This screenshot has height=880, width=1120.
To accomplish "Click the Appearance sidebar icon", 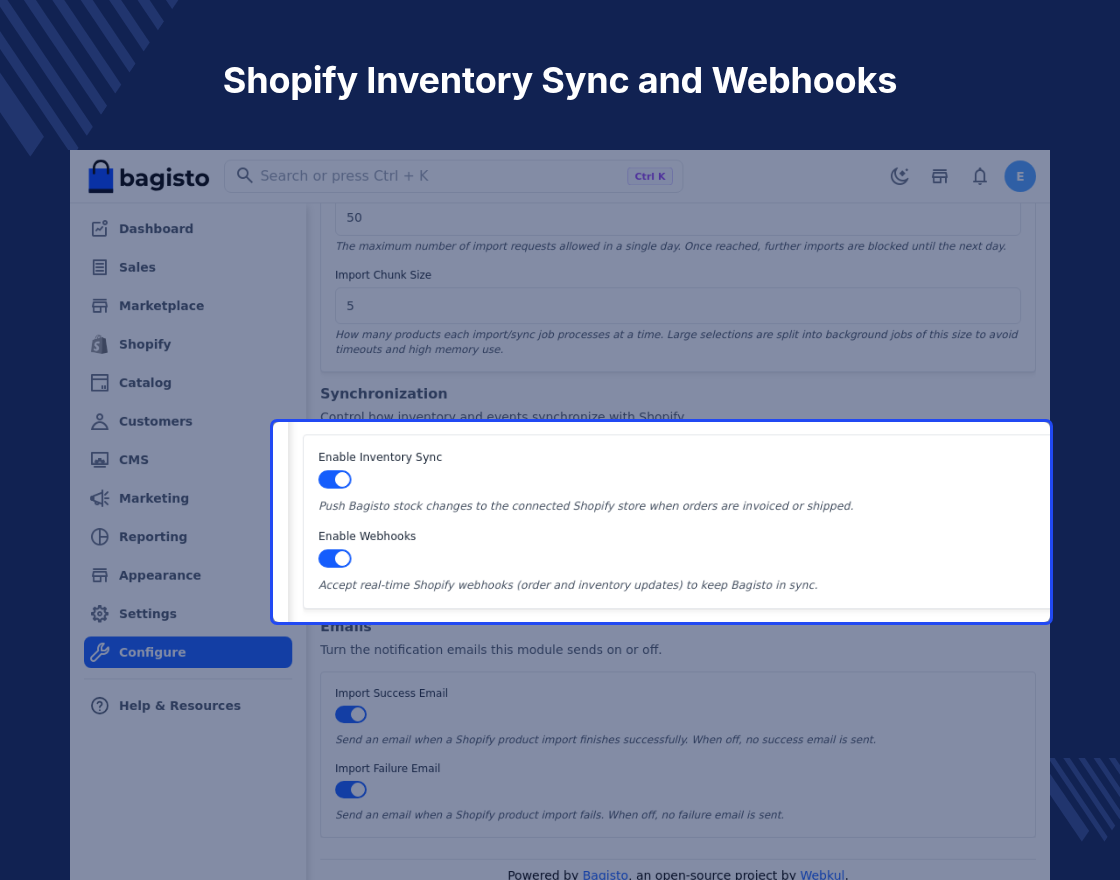I will (99, 576).
